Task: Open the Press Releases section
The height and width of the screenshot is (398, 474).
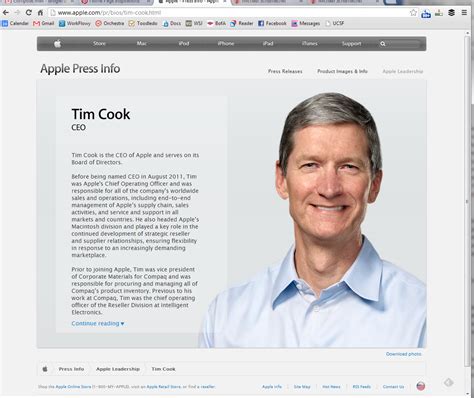Action: point(285,71)
